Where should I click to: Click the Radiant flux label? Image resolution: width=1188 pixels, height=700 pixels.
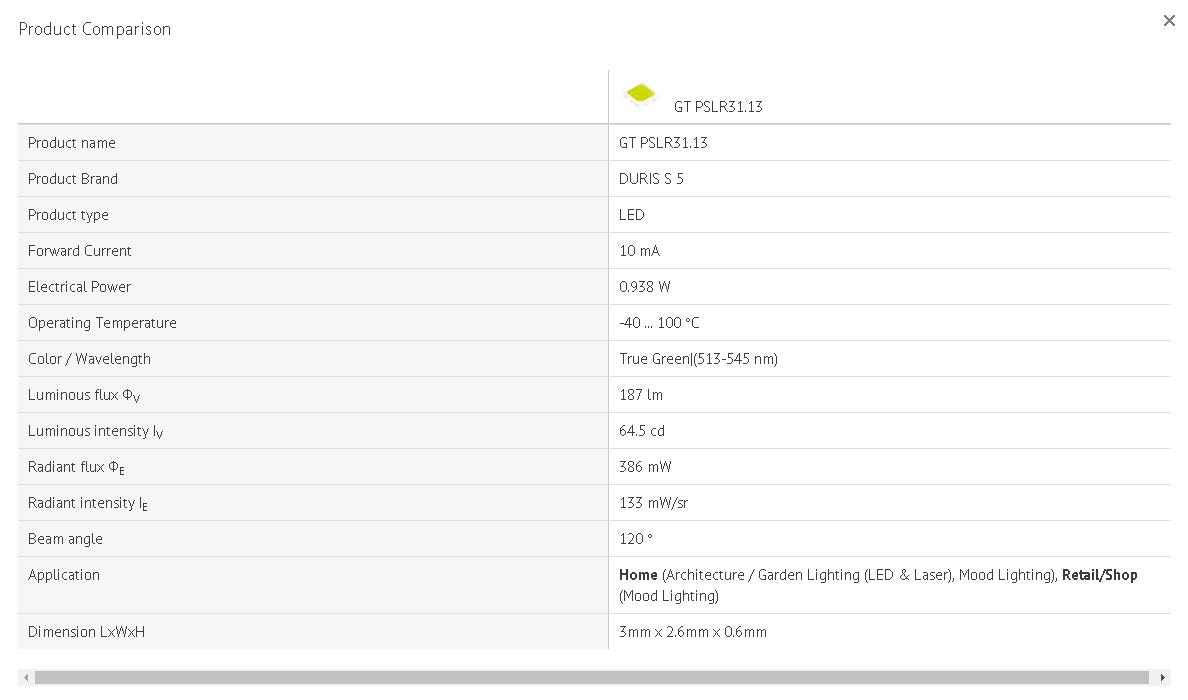77,467
